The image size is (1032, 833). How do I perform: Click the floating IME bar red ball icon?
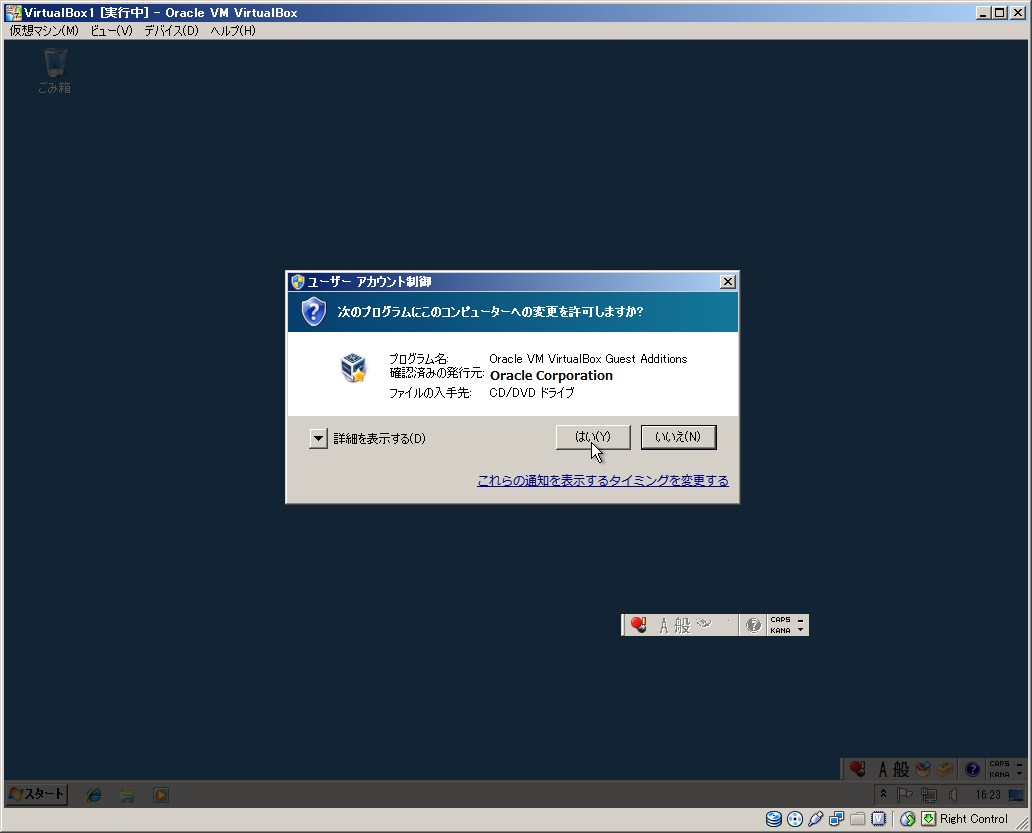pyautogui.click(x=638, y=624)
